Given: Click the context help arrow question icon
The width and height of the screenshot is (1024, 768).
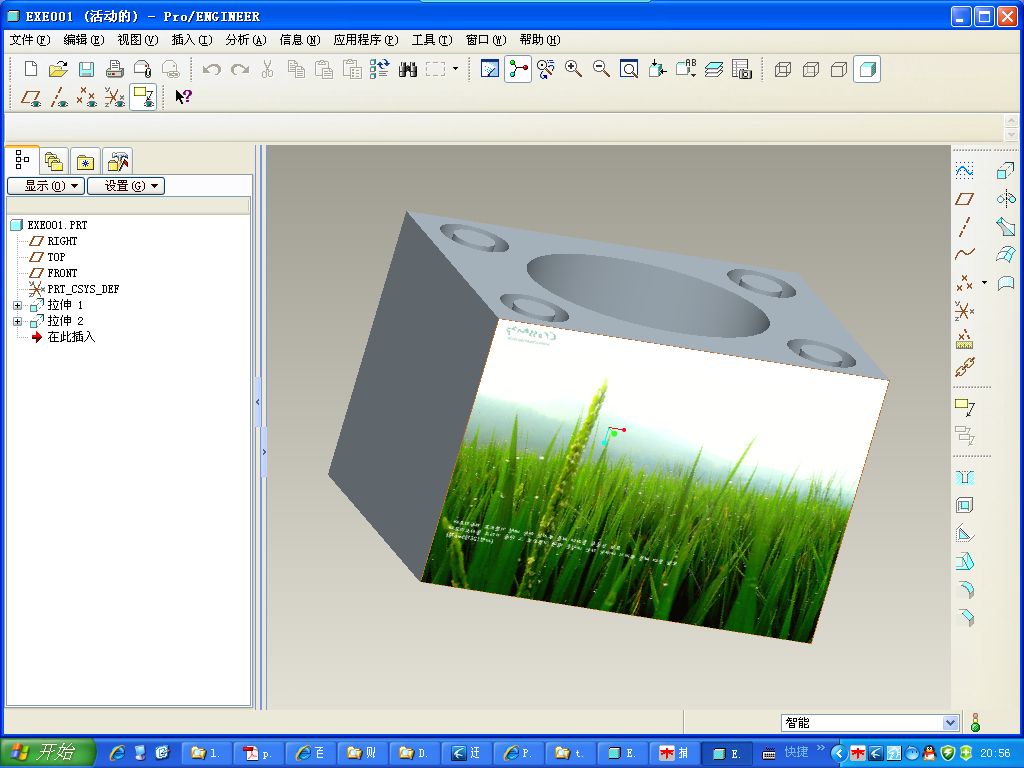Looking at the screenshot, I should coord(183,97).
